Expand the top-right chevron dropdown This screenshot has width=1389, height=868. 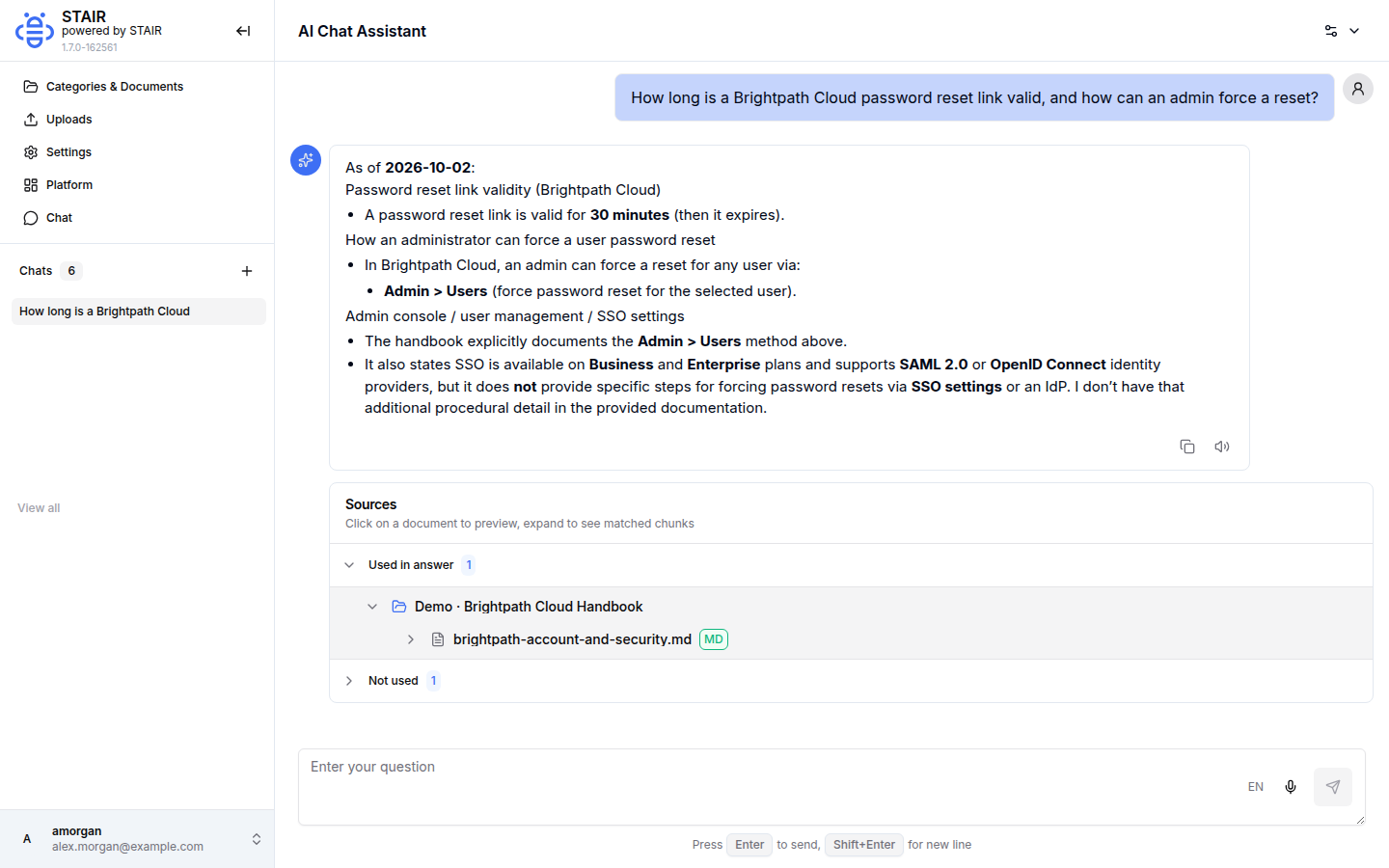(x=1354, y=31)
